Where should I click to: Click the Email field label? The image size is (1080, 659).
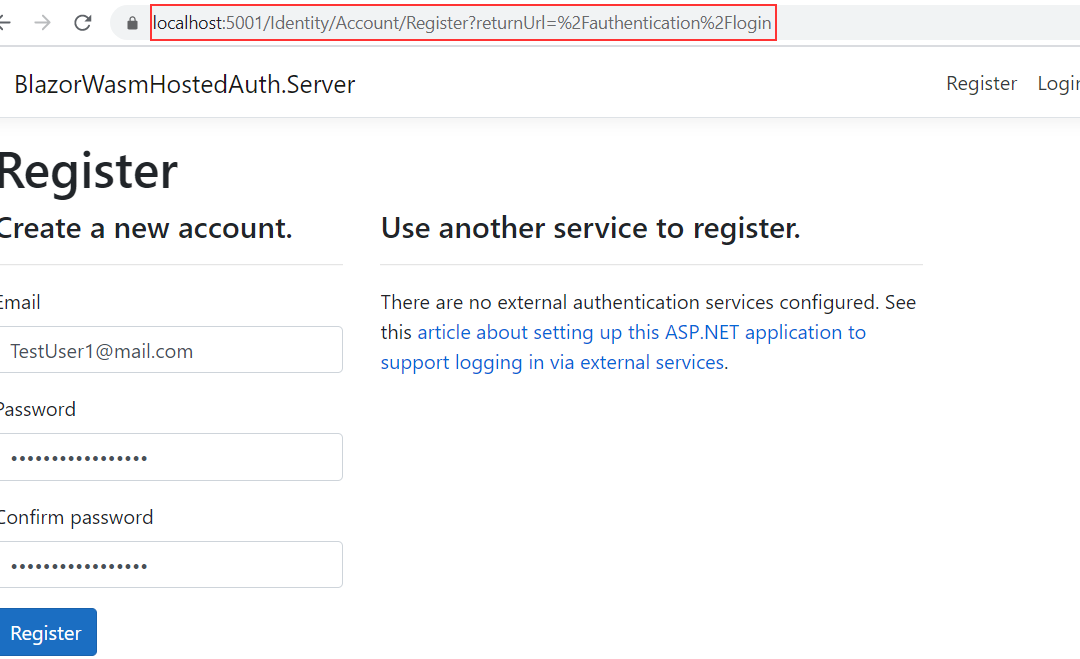(x=19, y=302)
